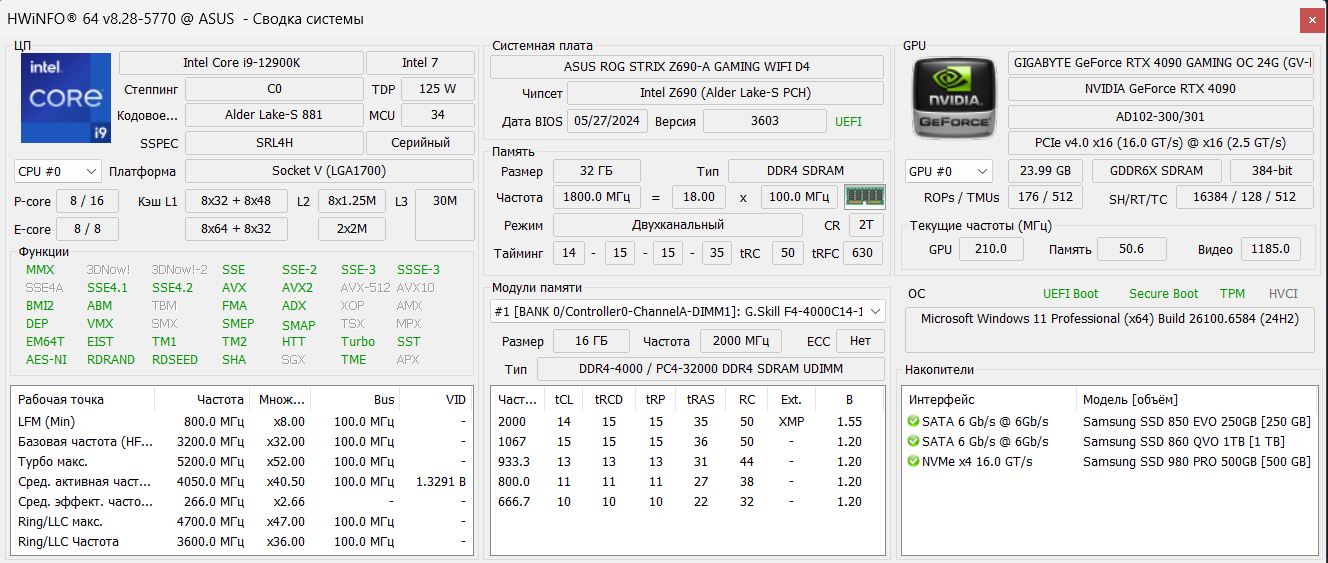
Task: Expand the memory module bank selector
Action: tap(688, 312)
